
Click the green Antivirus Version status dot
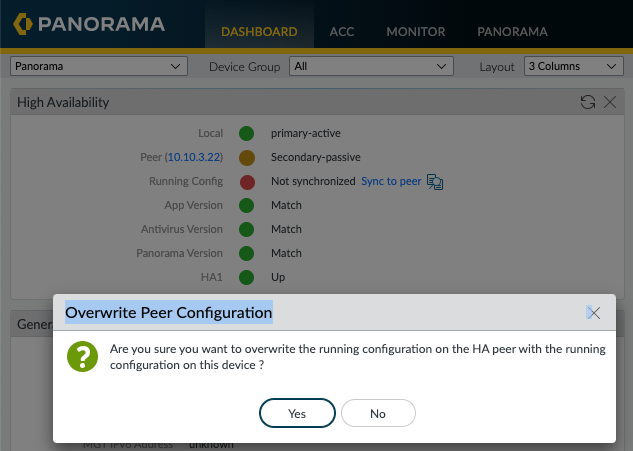[246, 229]
